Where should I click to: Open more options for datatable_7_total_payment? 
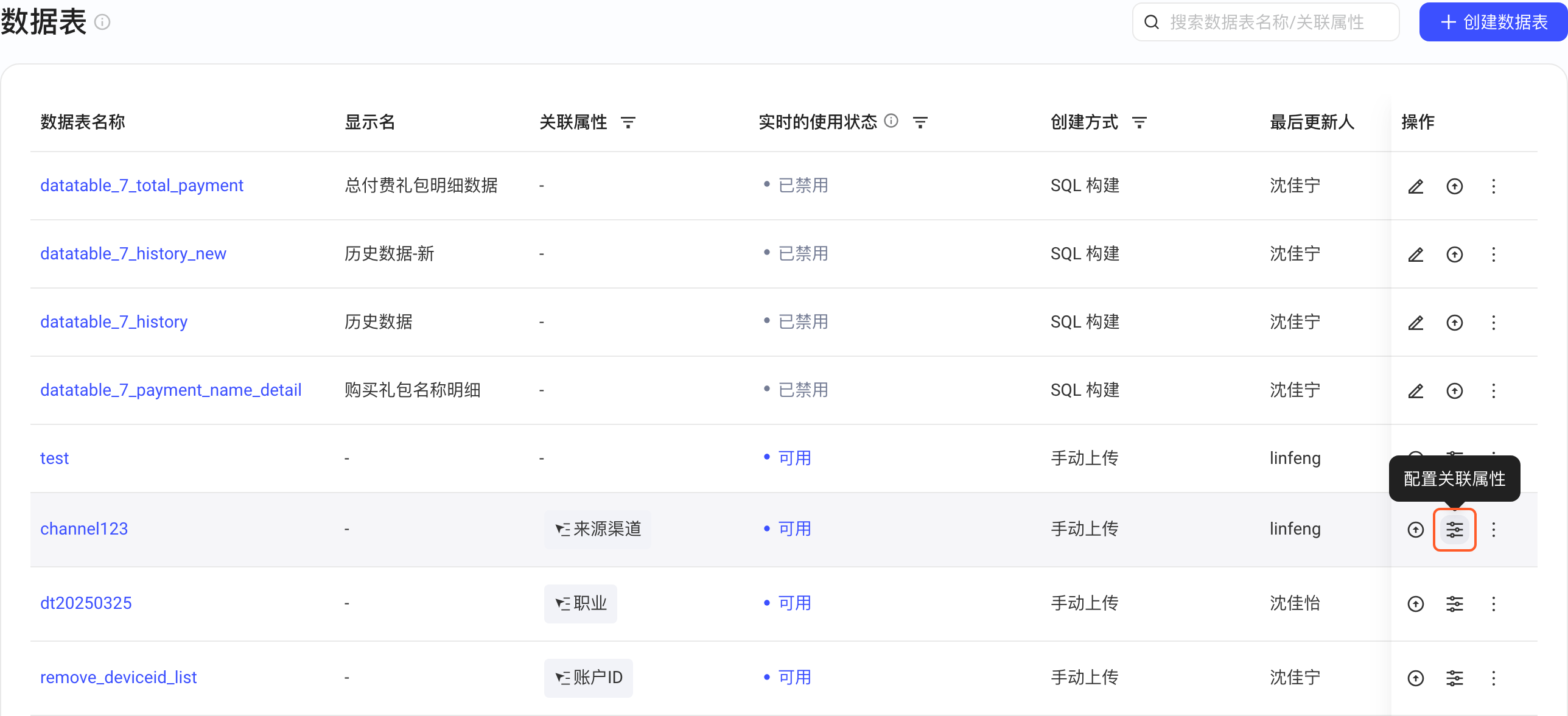[x=1494, y=186]
